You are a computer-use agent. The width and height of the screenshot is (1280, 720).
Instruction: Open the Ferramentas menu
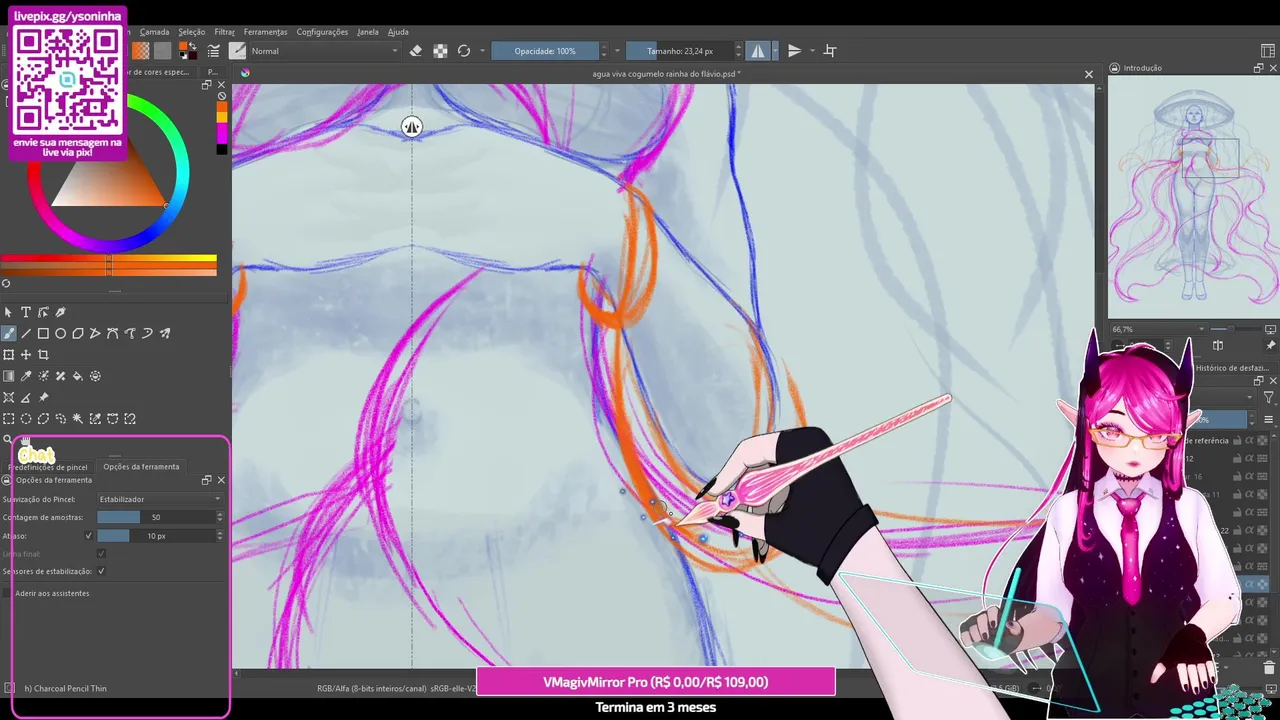(265, 32)
